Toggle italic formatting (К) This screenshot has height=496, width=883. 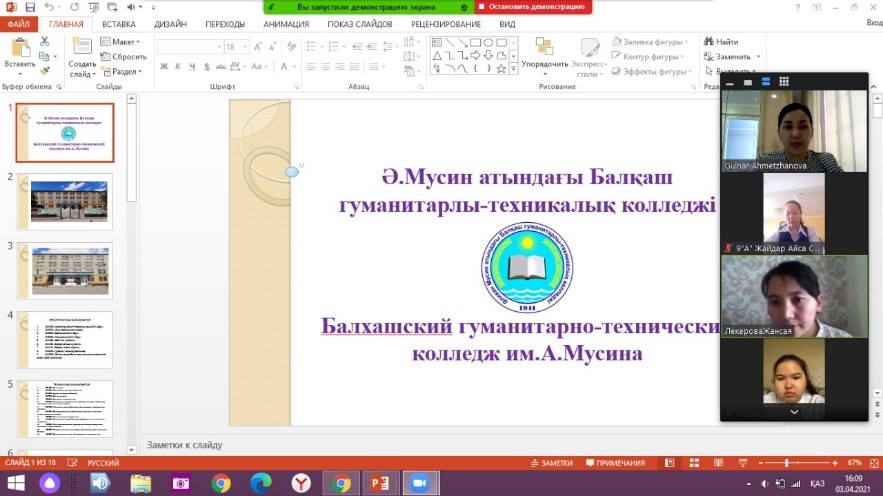(178, 66)
